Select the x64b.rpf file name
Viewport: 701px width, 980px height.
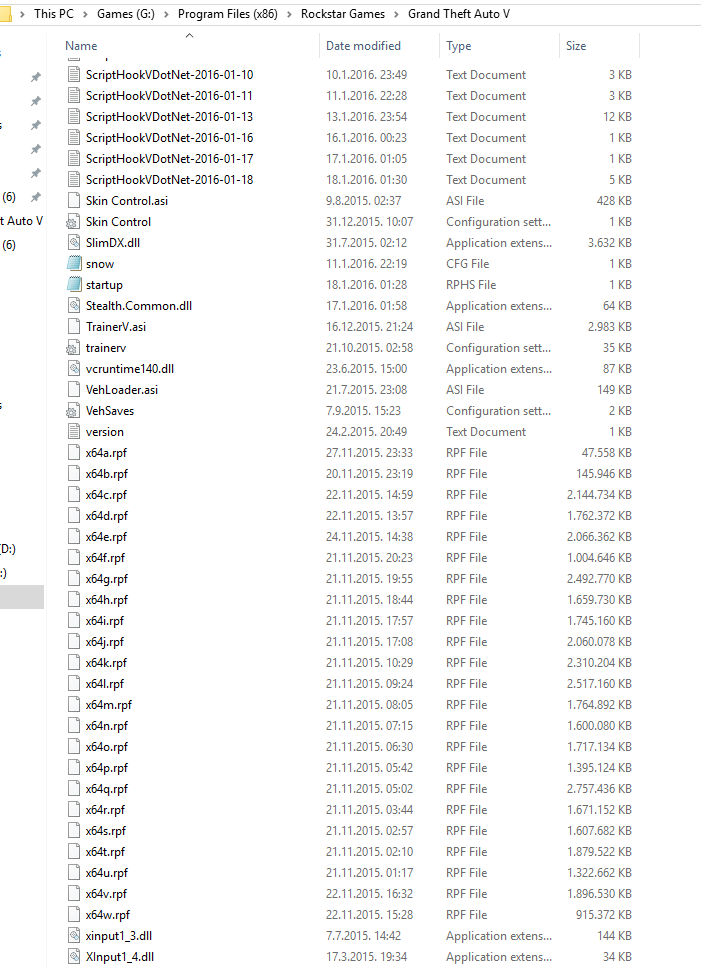pos(107,474)
